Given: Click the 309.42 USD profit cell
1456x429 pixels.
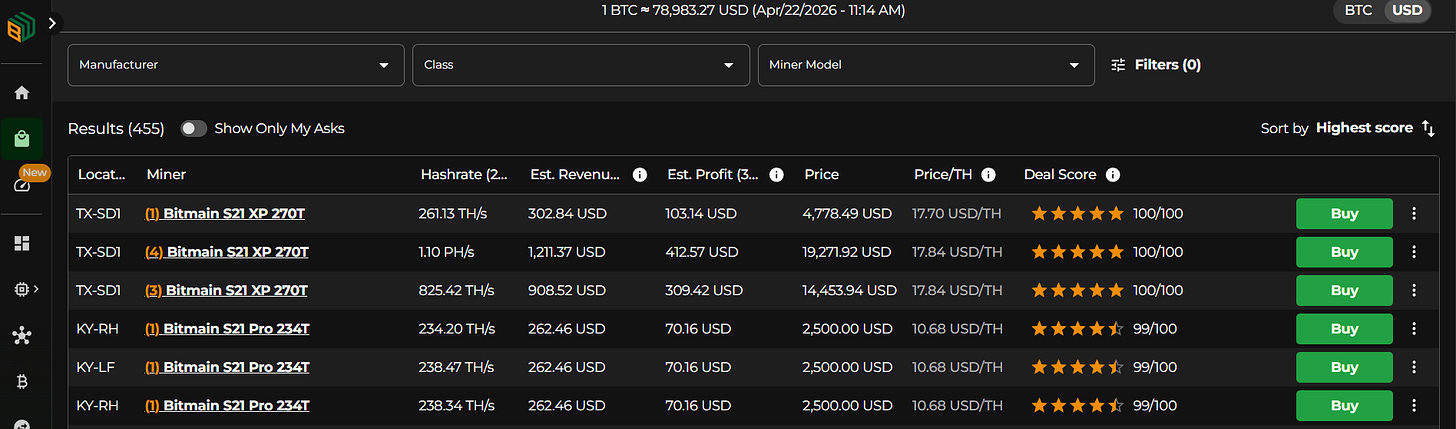Looking at the screenshot, I should [704, 290].
